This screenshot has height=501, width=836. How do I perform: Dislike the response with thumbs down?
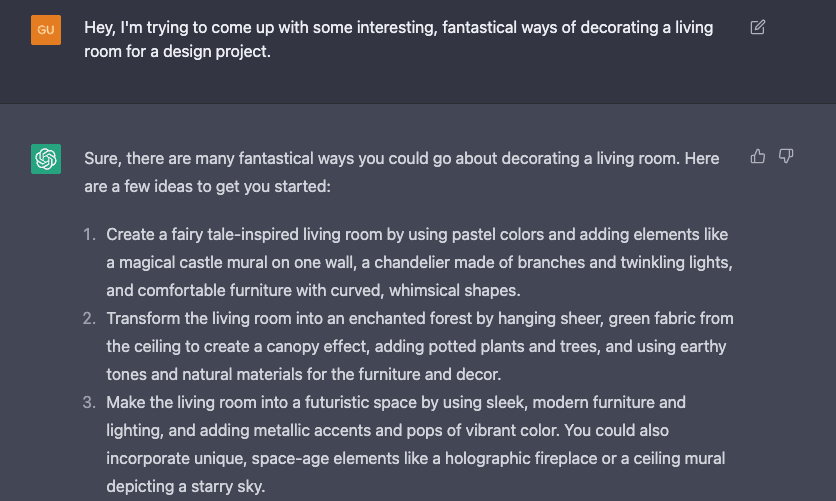pos(786,156)
